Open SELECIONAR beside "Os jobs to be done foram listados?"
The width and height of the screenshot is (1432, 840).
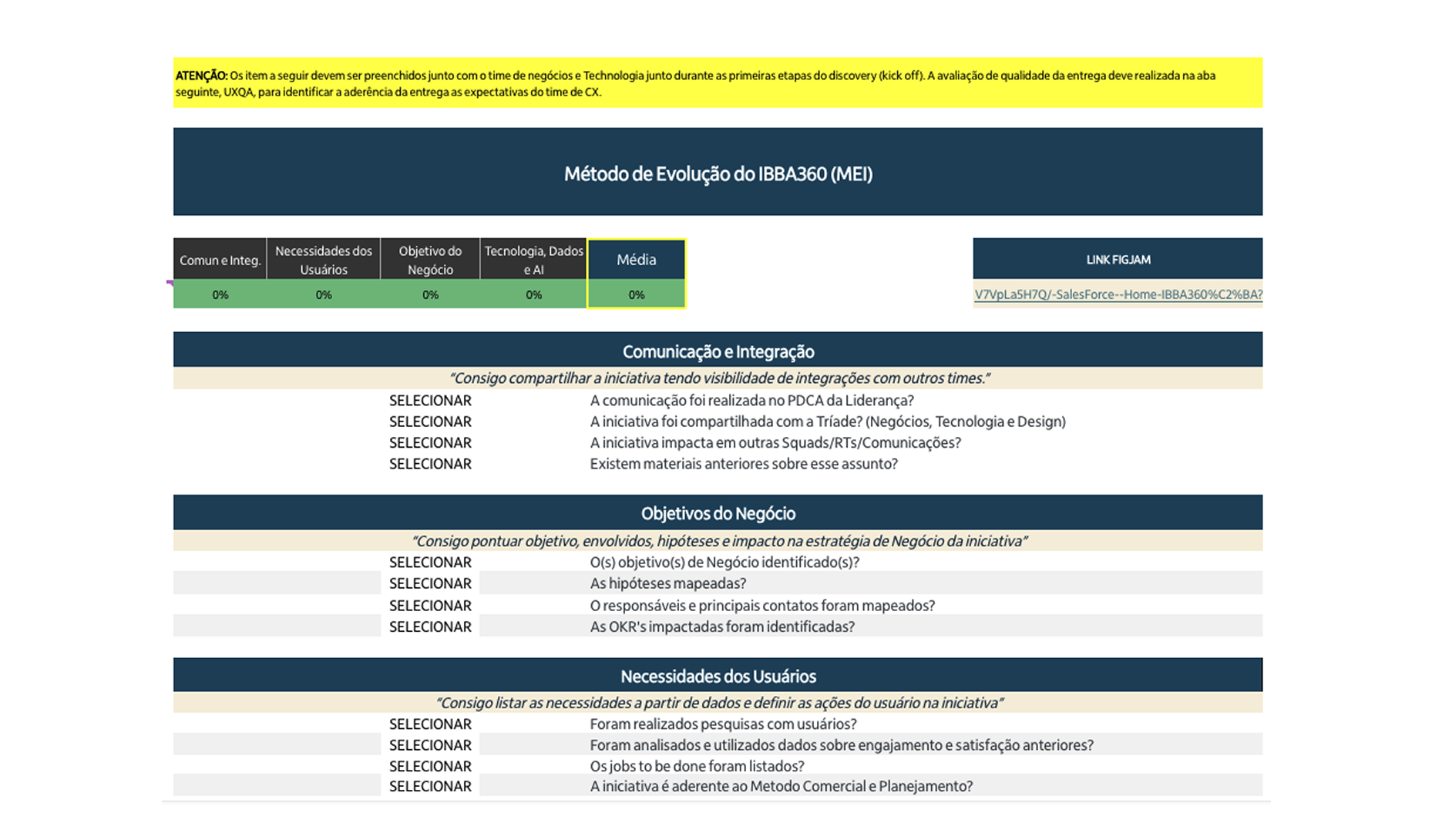pos(430,766)
